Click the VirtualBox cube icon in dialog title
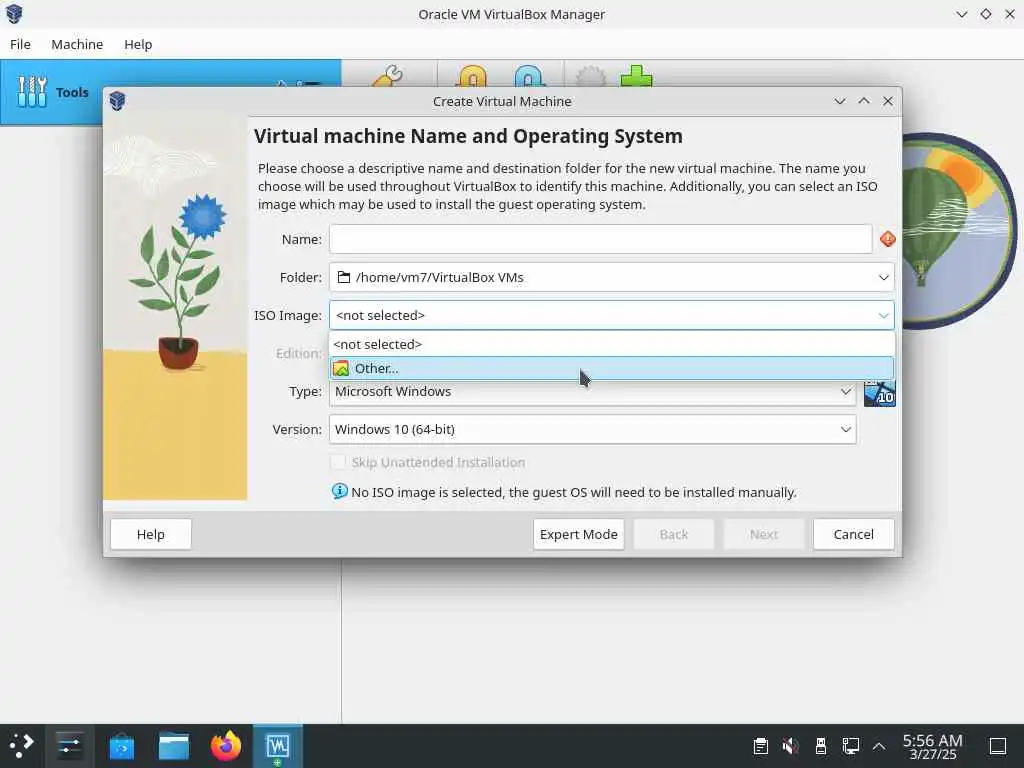1024x768 pixels. [x=118, y=101]
